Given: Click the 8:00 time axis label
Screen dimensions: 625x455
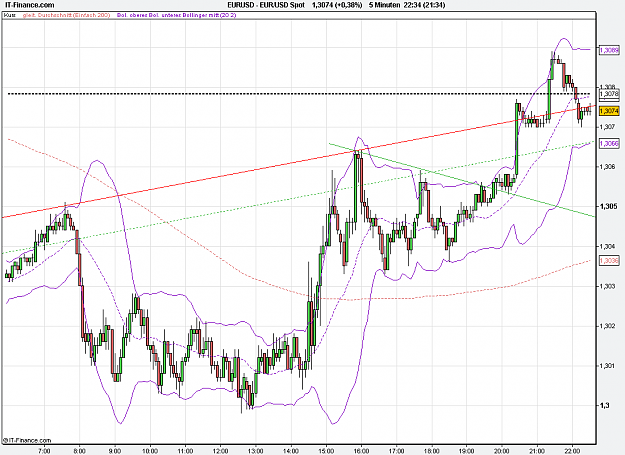Looking at the screenshot, I should [x=80, y=451].
